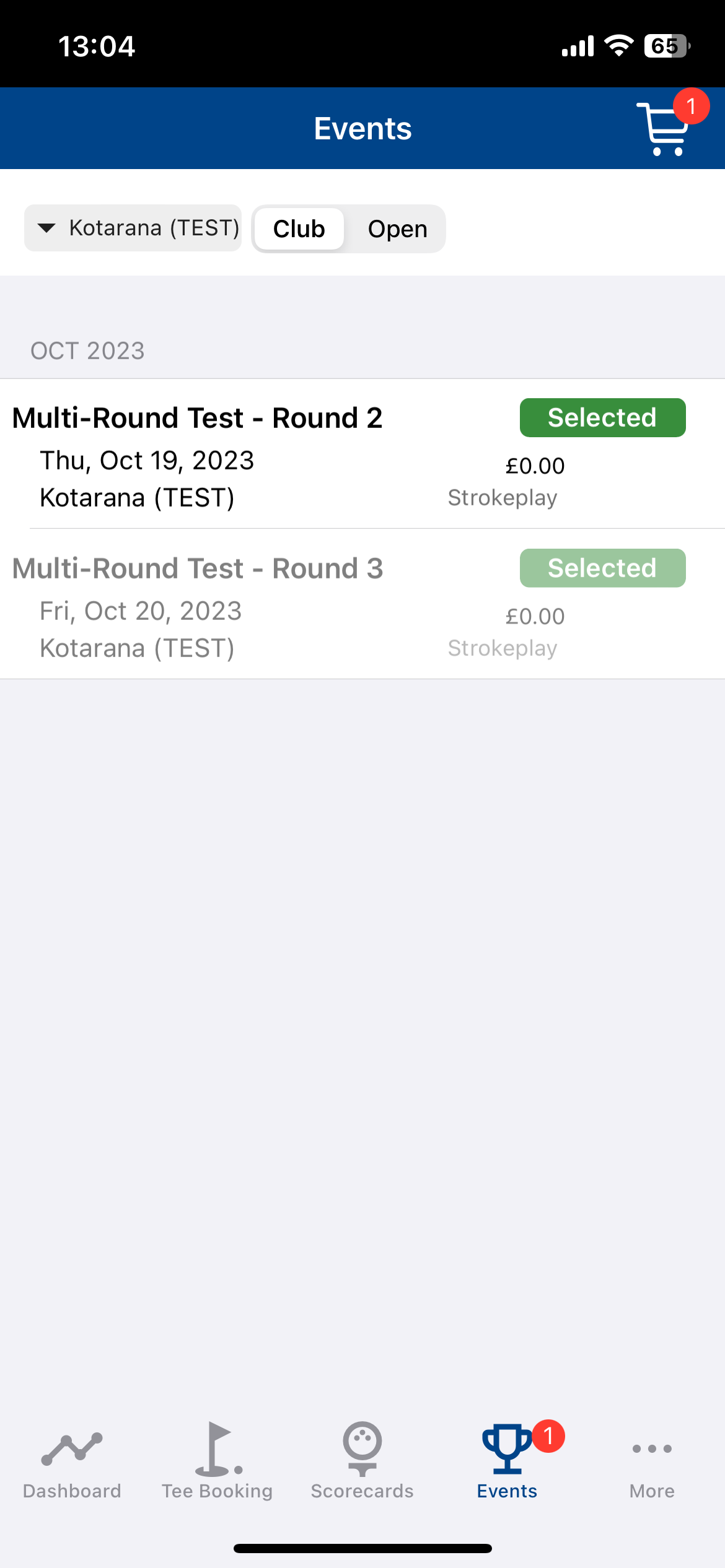725x1568 pixels.
Task: Select the Thu, Oct 19, 2023 date line
Action: [x=147, y=461]
